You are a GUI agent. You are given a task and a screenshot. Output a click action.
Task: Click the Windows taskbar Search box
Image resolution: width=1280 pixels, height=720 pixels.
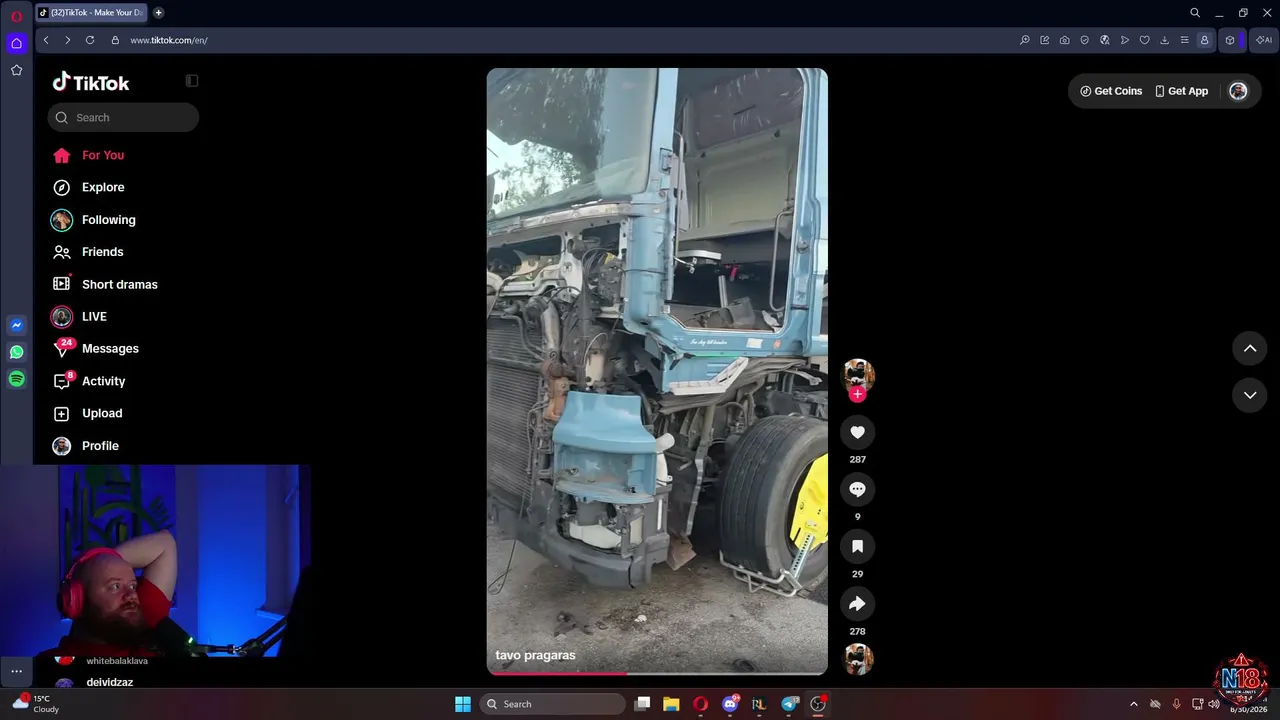click(553, 704)
